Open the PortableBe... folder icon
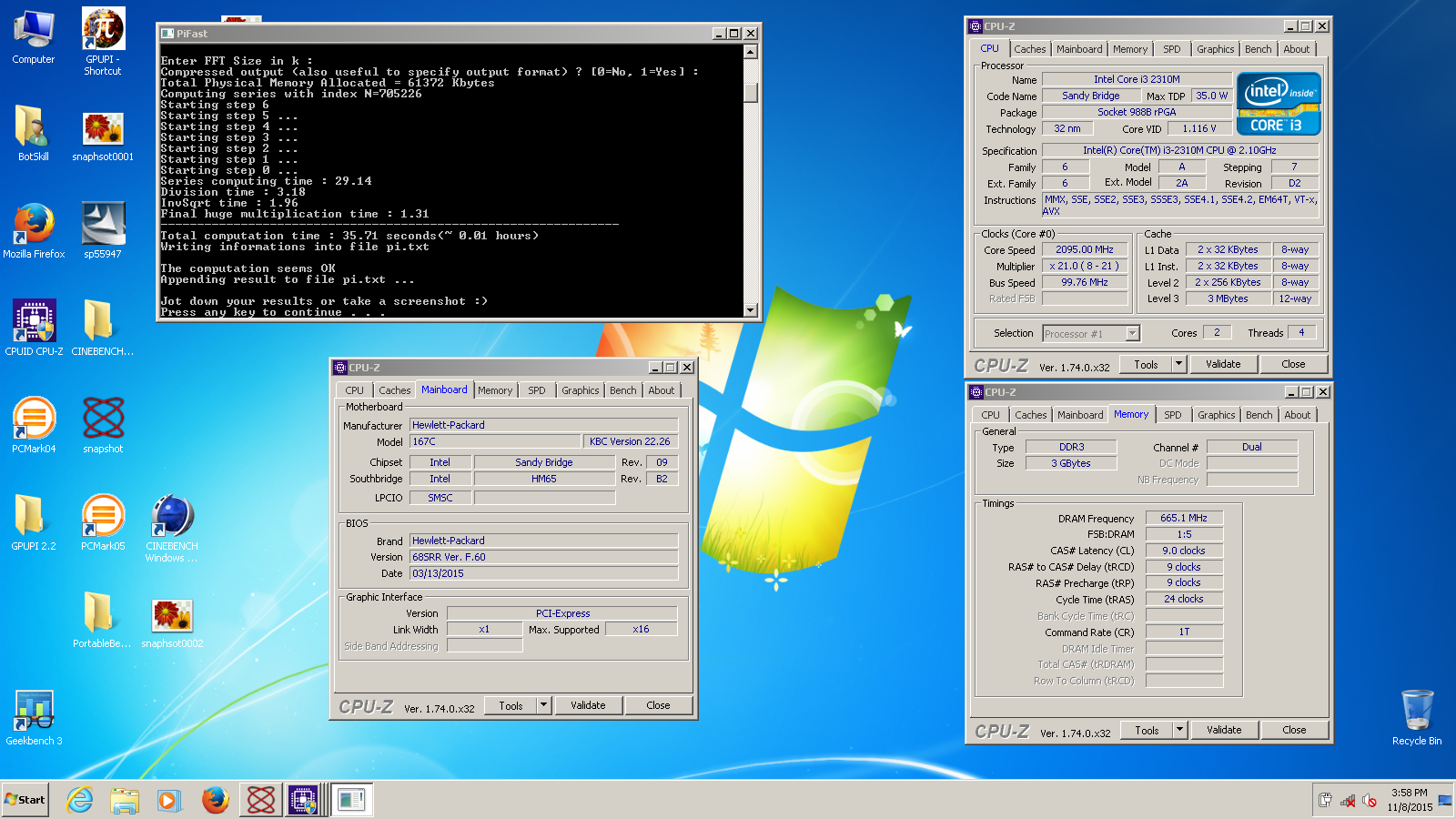This screenshot has height=819, width=1456. click(102, 619)
